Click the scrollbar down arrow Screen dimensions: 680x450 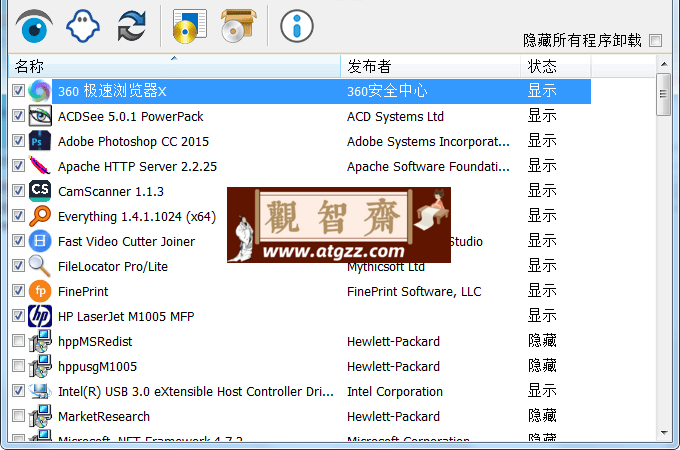click(x=664, y=433)
